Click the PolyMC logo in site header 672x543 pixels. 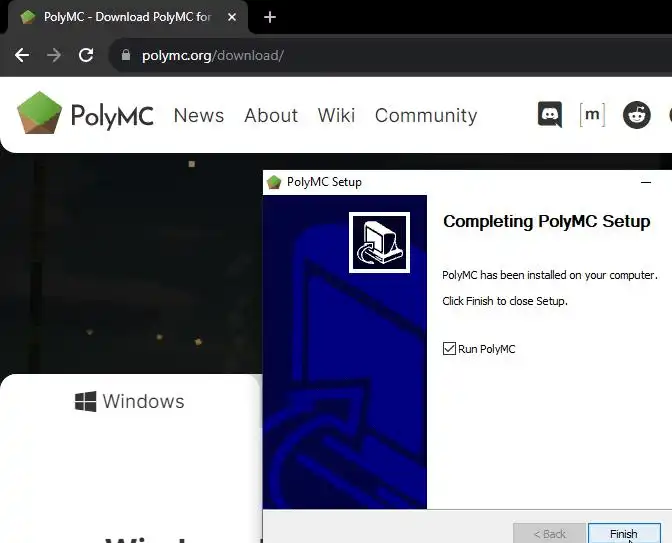(85, 114)
